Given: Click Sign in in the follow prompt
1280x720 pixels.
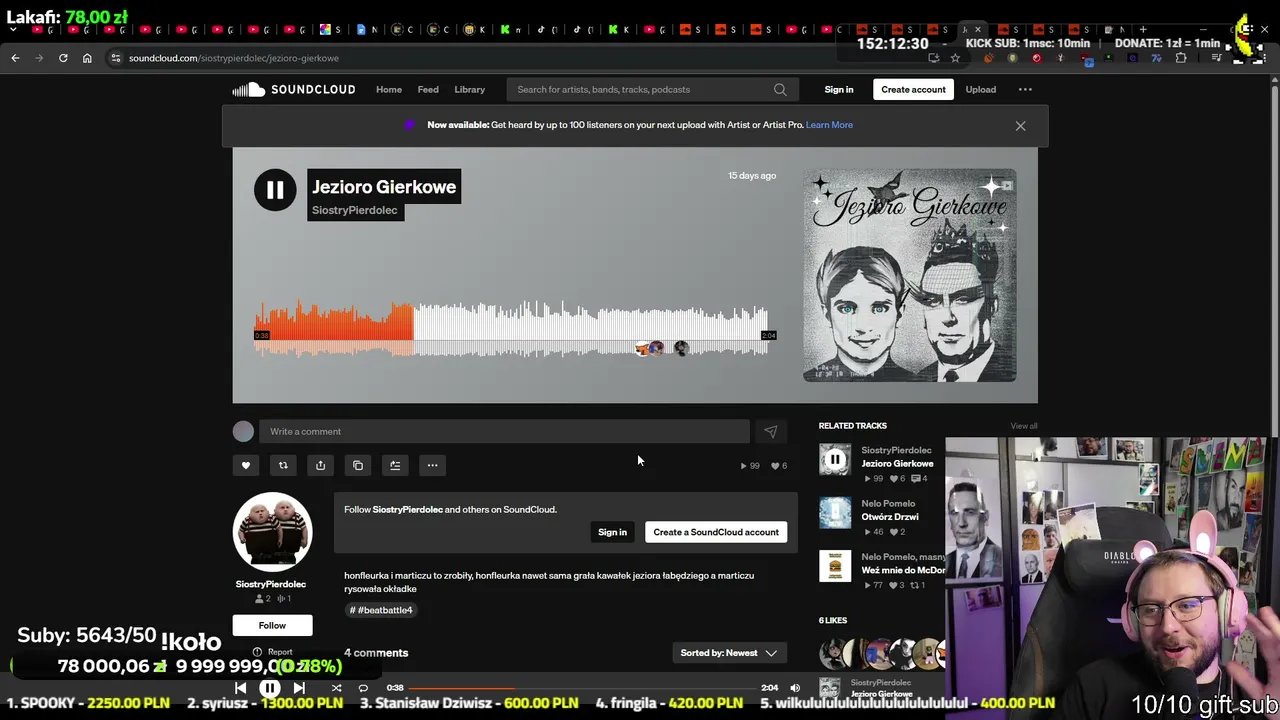Looking at the screenshot, I should pyautogui.click(x=612, y=532).
